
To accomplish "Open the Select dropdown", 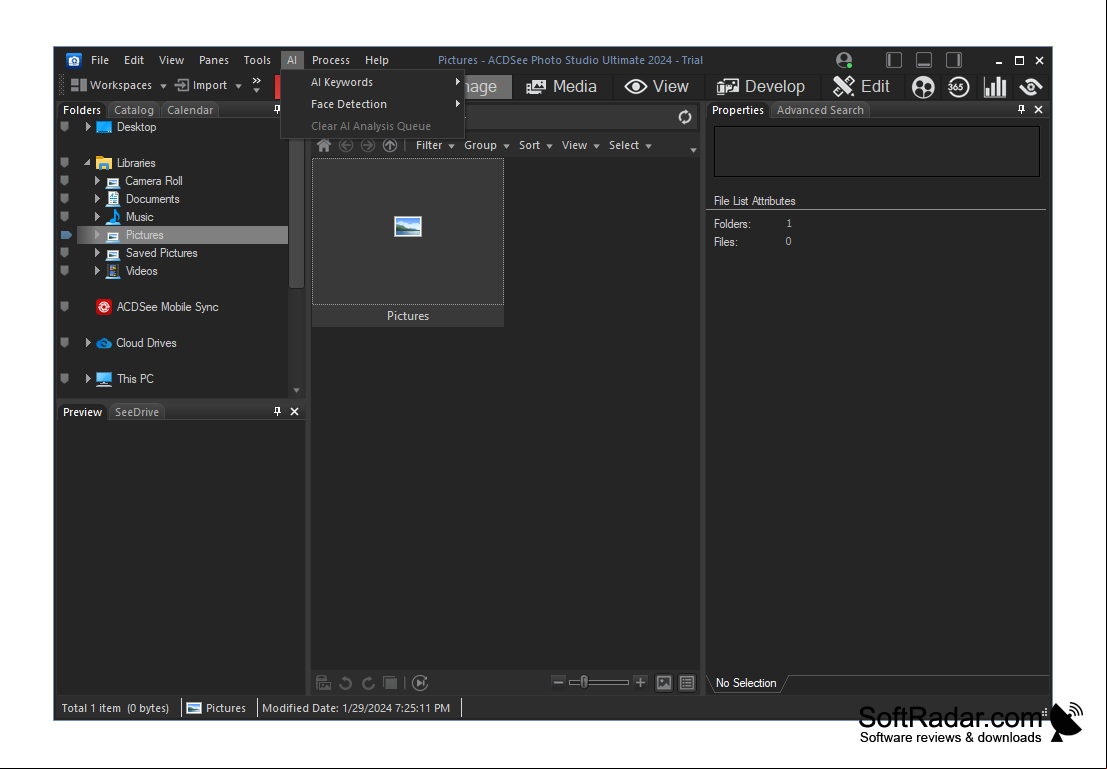I will (630, 145).
